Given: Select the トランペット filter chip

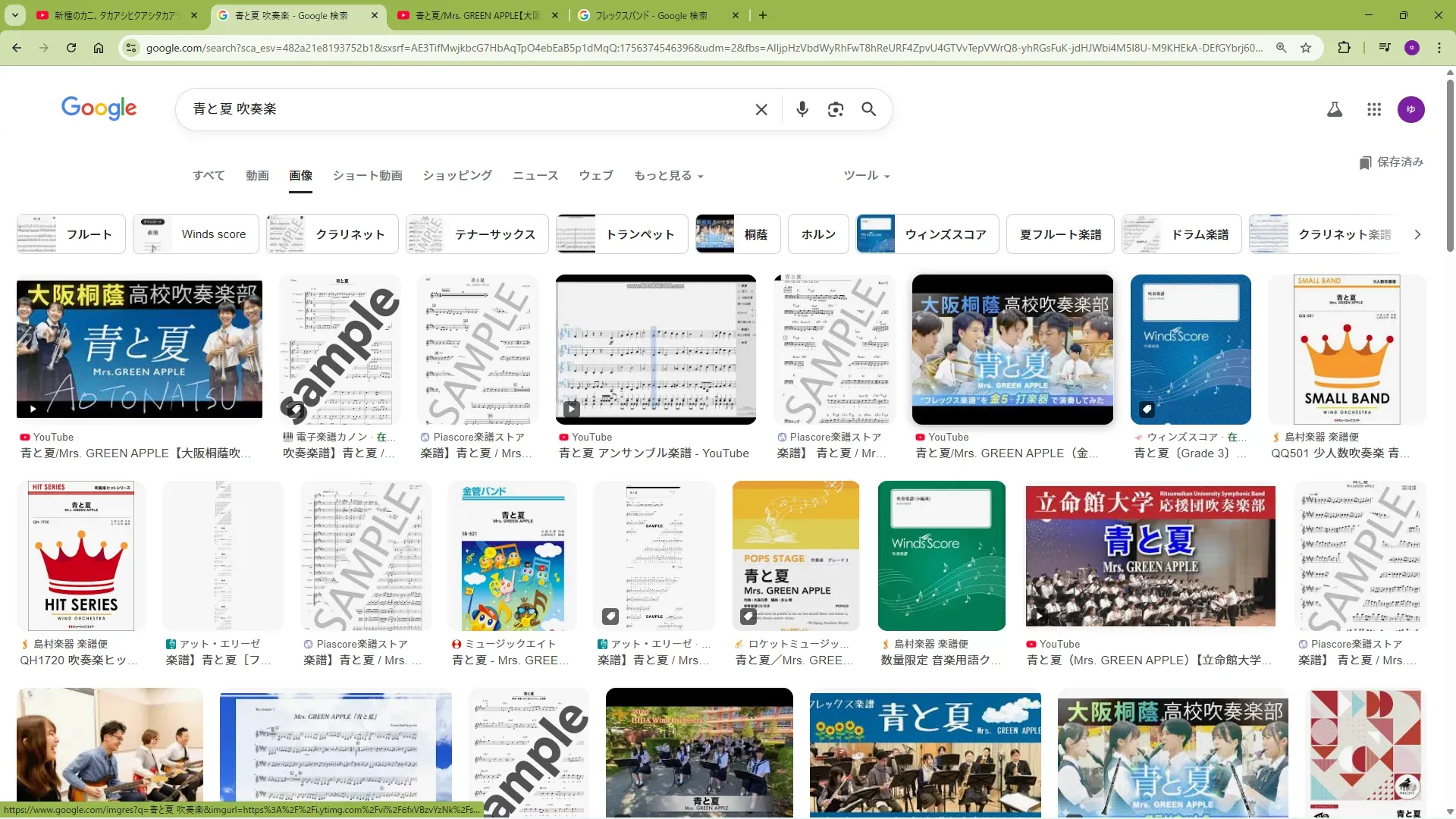Looking at the screenshot, I should [622, 234].
